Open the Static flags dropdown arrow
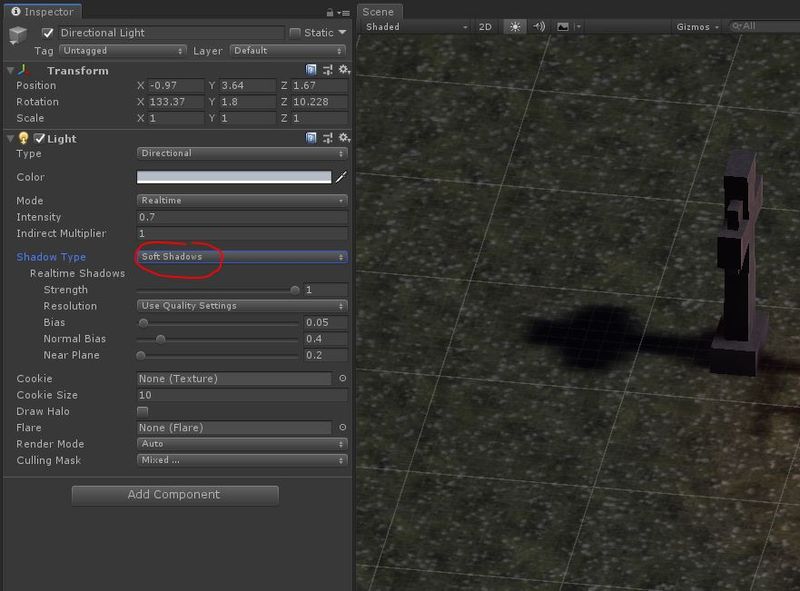Image resolution: width=800 pixels, height=591 pixels. [342, 33]
